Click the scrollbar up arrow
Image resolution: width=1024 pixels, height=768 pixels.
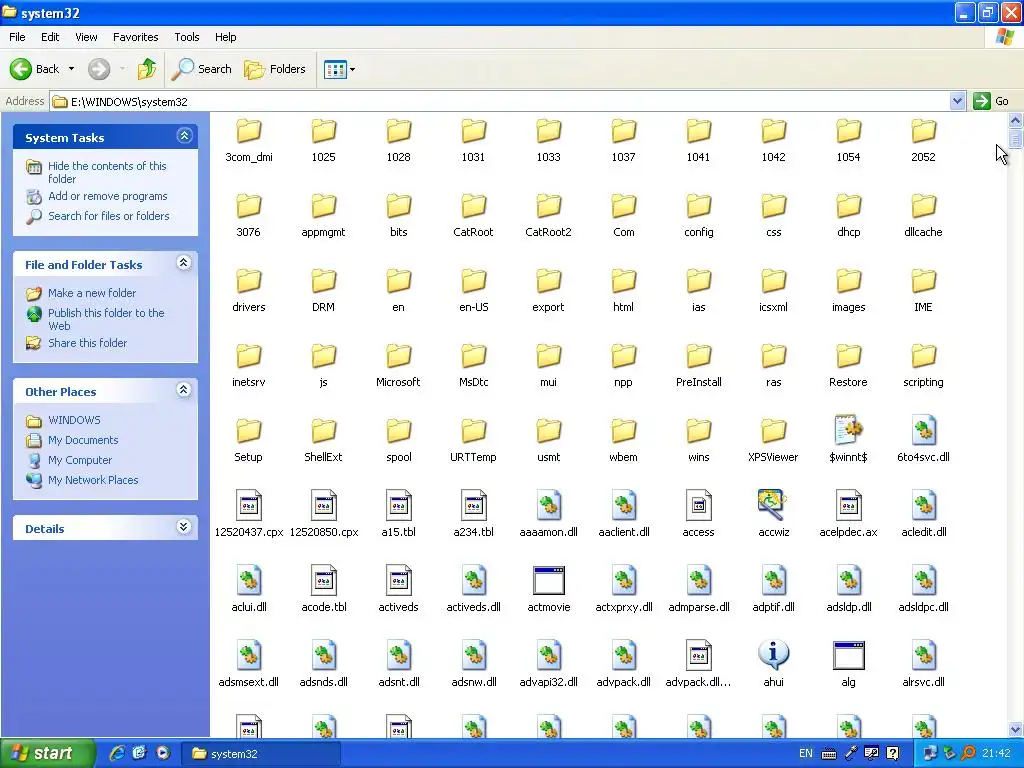coord(1015,120)
